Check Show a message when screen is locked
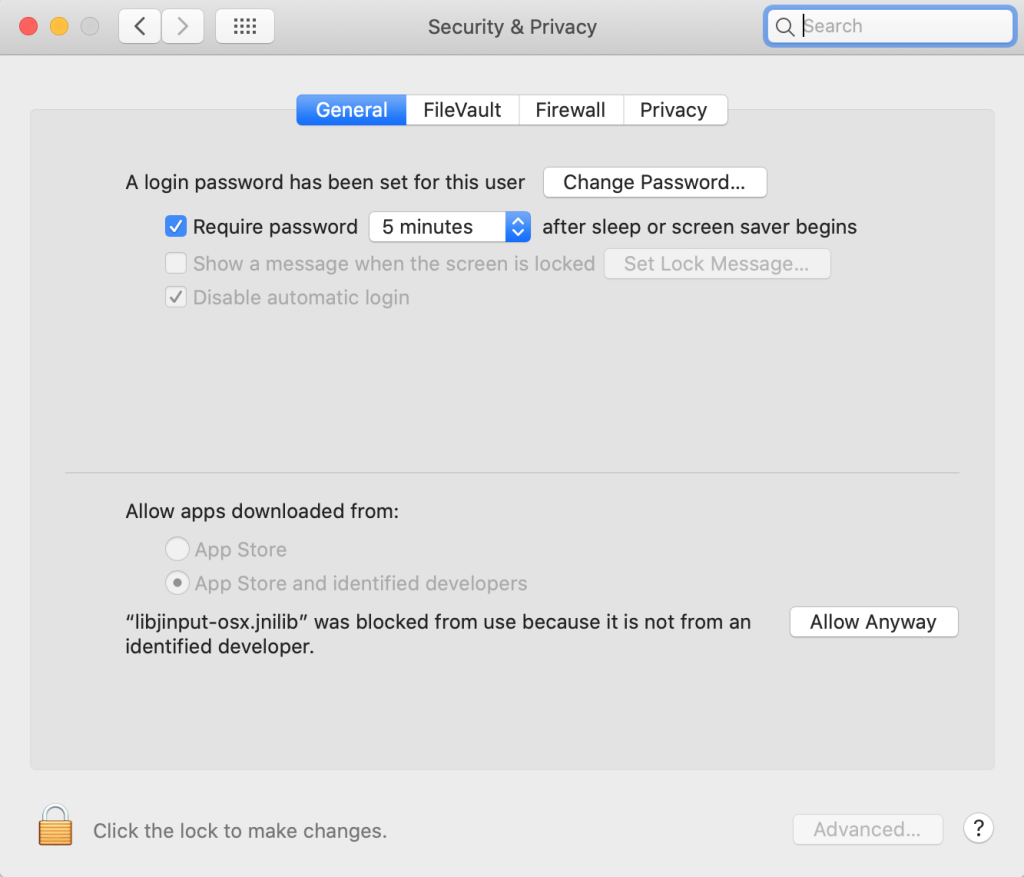 [176, 263]
